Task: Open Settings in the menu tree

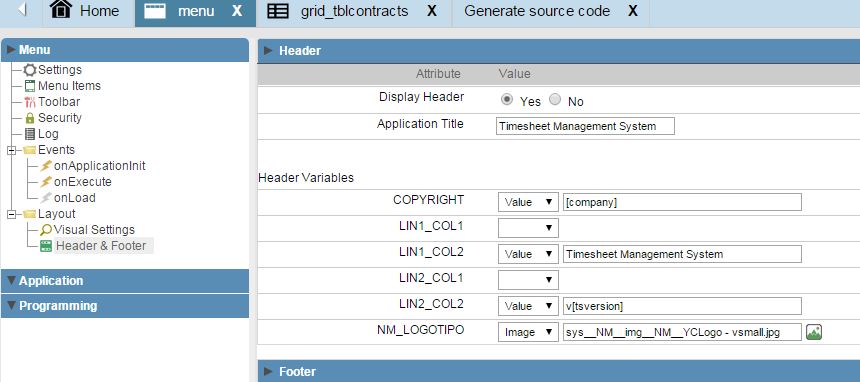Action: click(60, 70)
